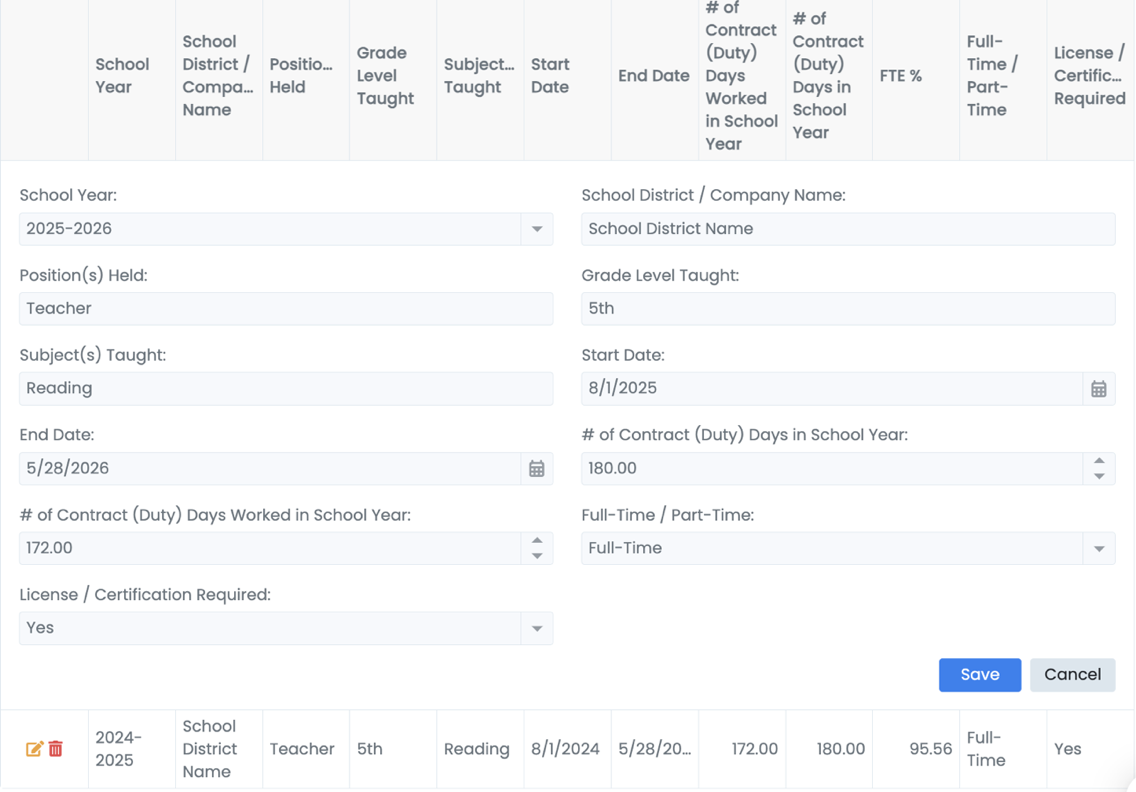Click the FTE % column header
The width and height of the screenshot is (1136, 792).
pos(900,76)
